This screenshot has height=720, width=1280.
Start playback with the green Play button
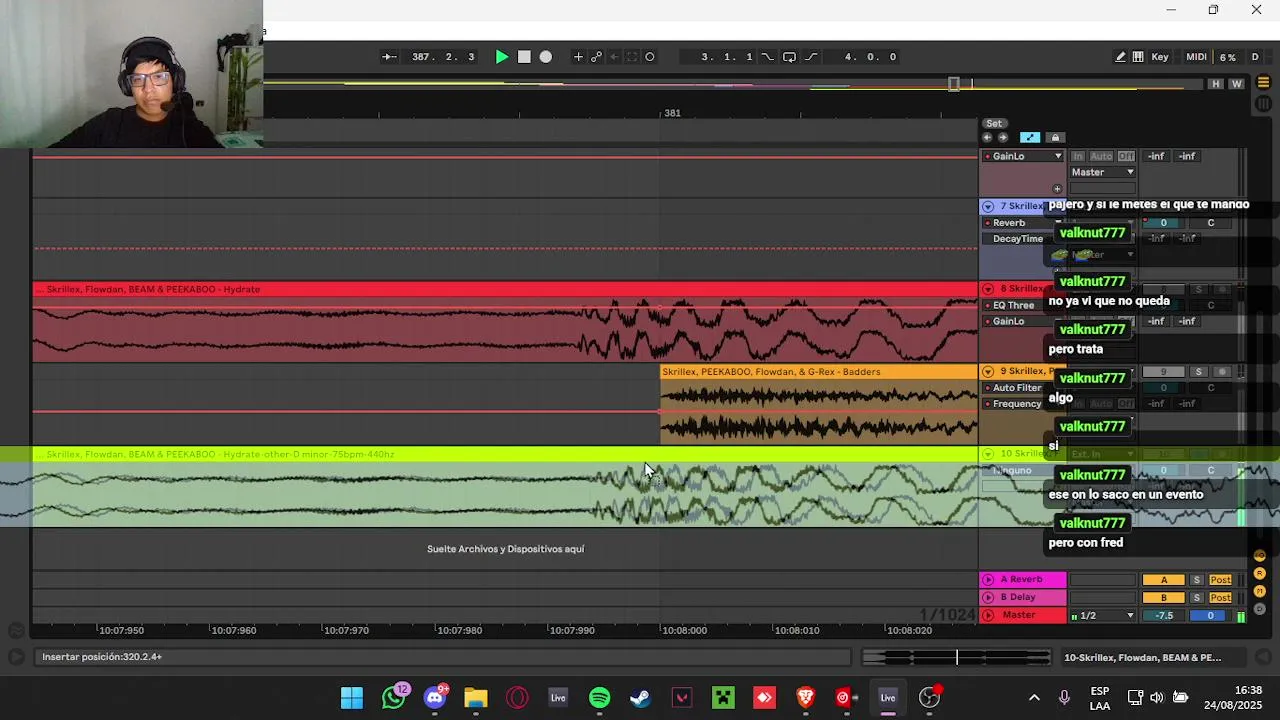tap(502, 57)
